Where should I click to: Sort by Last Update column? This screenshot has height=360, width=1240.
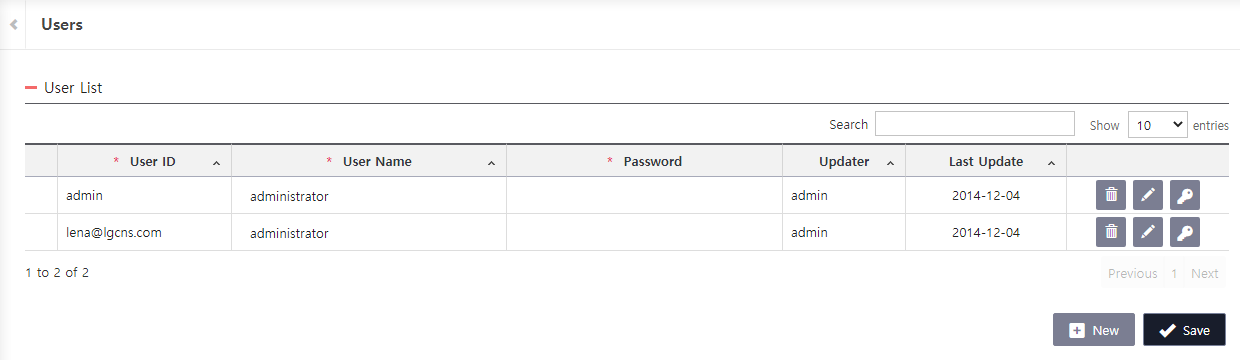click(986, 162)
